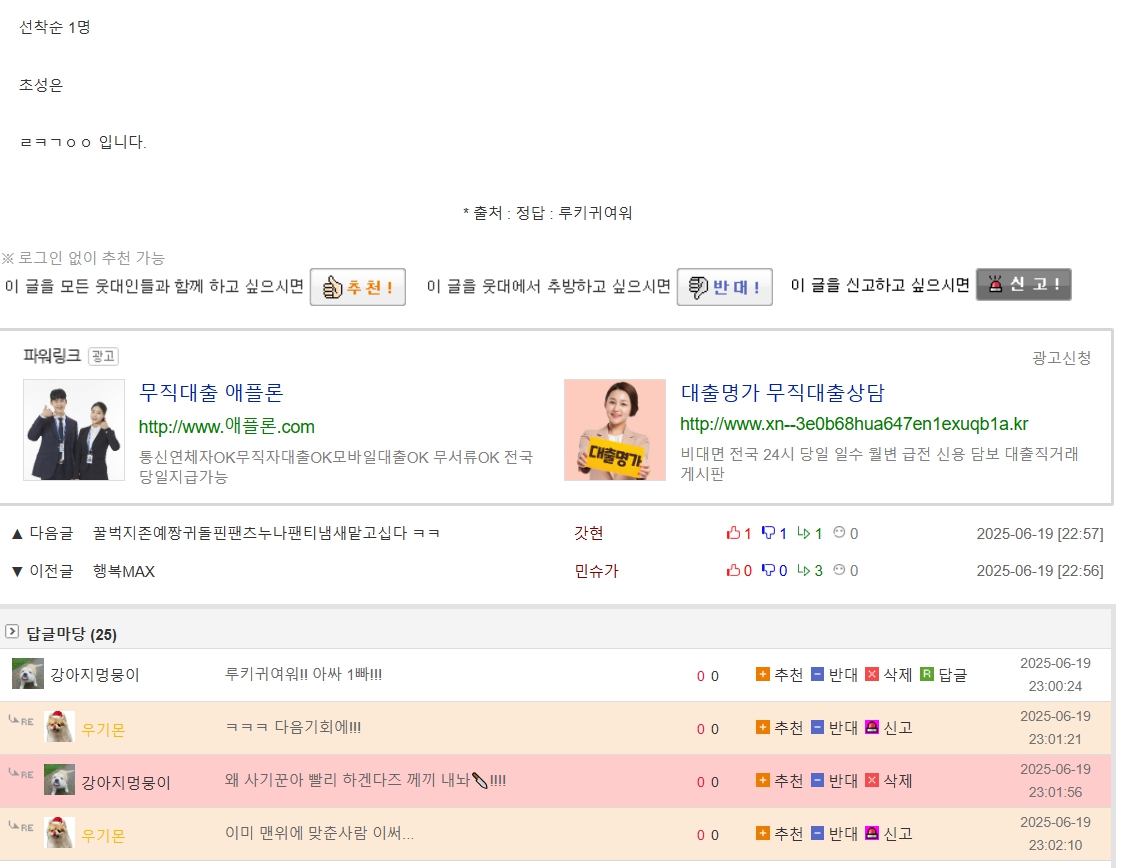Image resolution: width=1121 pixels, height=868 pixels.
Task: Open the 광고신청 link in the 파워링크 box
Action: tap(1061, 357)
